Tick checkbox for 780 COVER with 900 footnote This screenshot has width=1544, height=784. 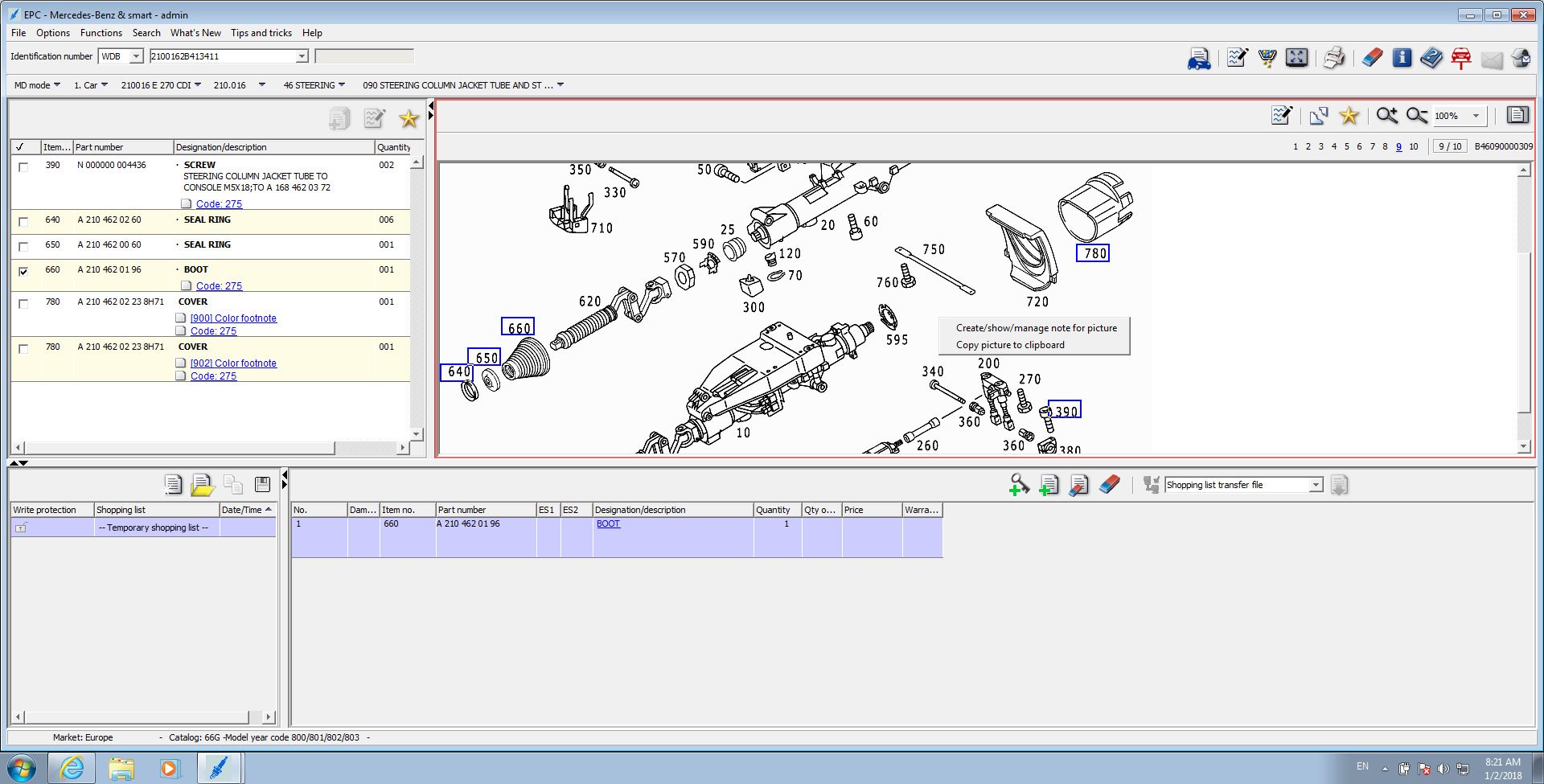coord(23,303)
